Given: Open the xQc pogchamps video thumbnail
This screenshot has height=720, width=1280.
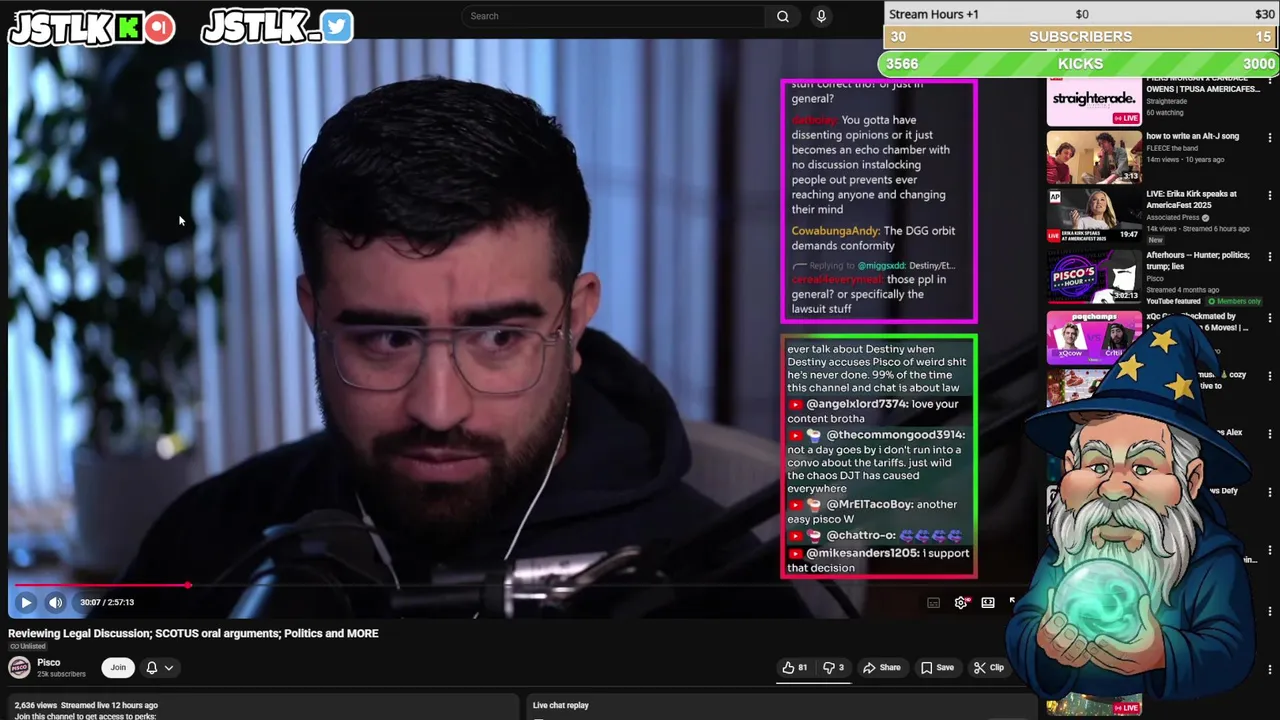Looking at the screenshot, I should click(1094, 338).
